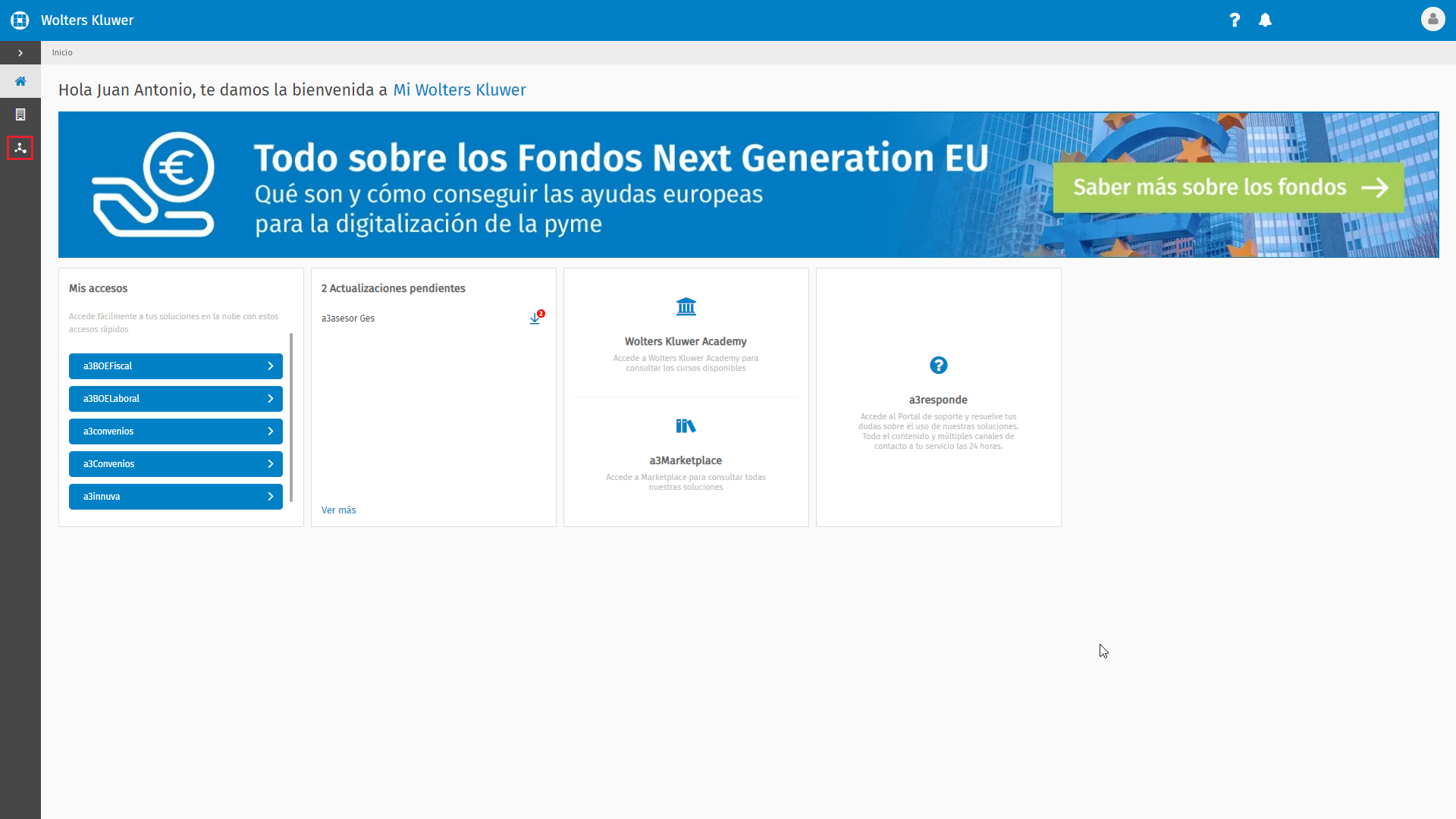Screen dimensions: 1456x819
Task: Select the highlighted solutions icon in the sidebar
Action: point(20,148)
